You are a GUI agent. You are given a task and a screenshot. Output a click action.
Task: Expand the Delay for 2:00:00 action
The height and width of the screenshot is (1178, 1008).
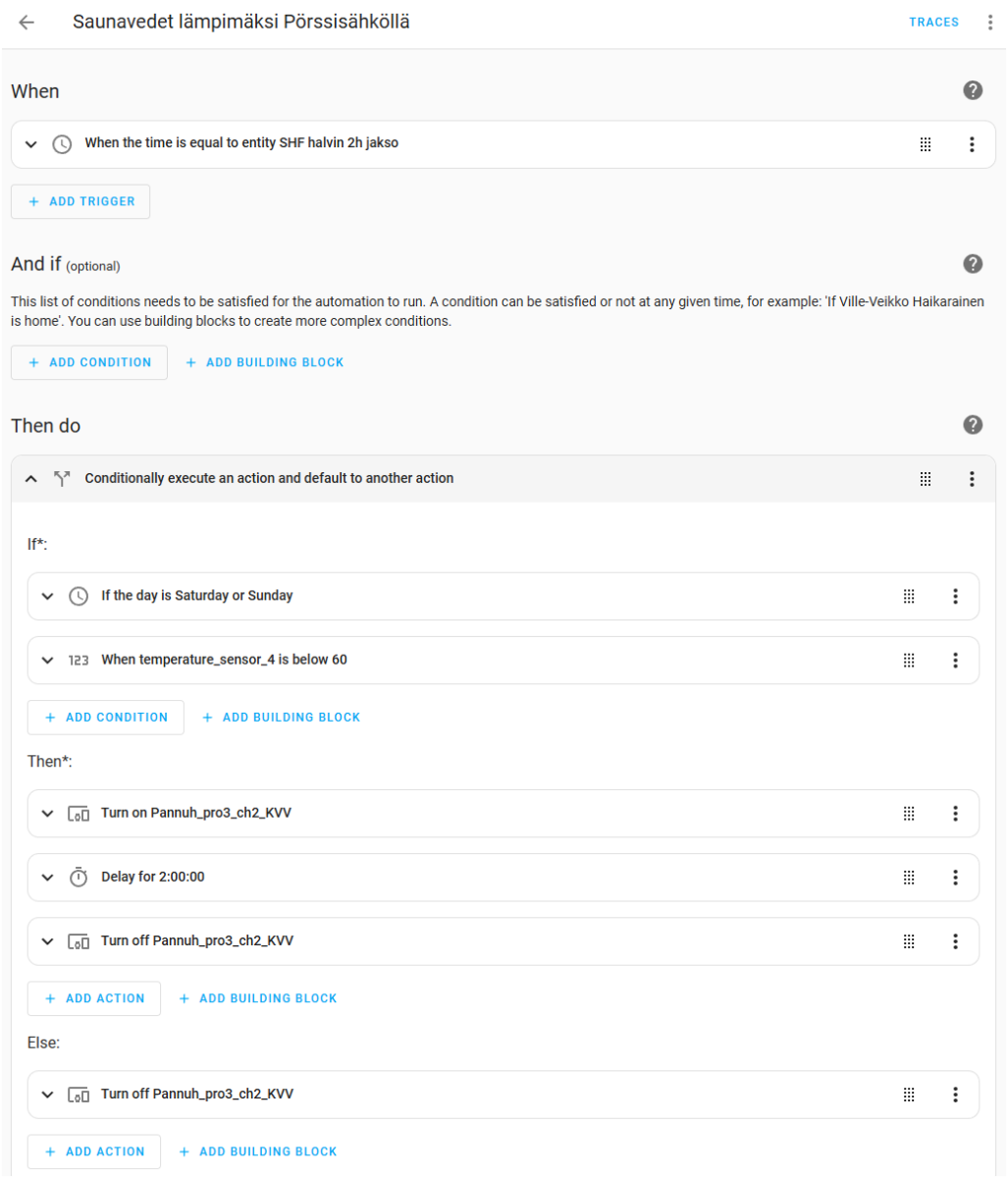pos(47,878)
